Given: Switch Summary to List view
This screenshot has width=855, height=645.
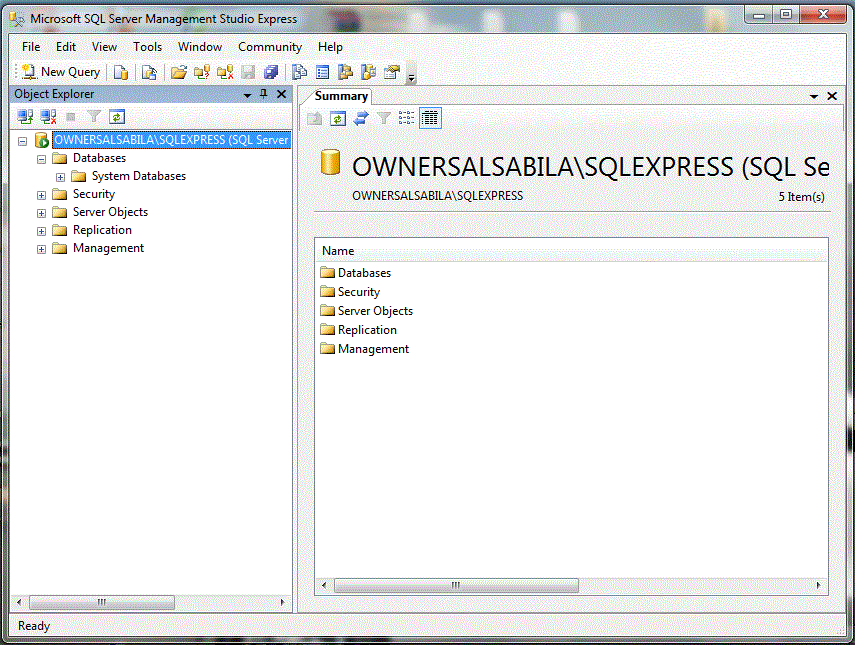Looking at the screenshot, I should pyautogui.click(x=406, y=118).
